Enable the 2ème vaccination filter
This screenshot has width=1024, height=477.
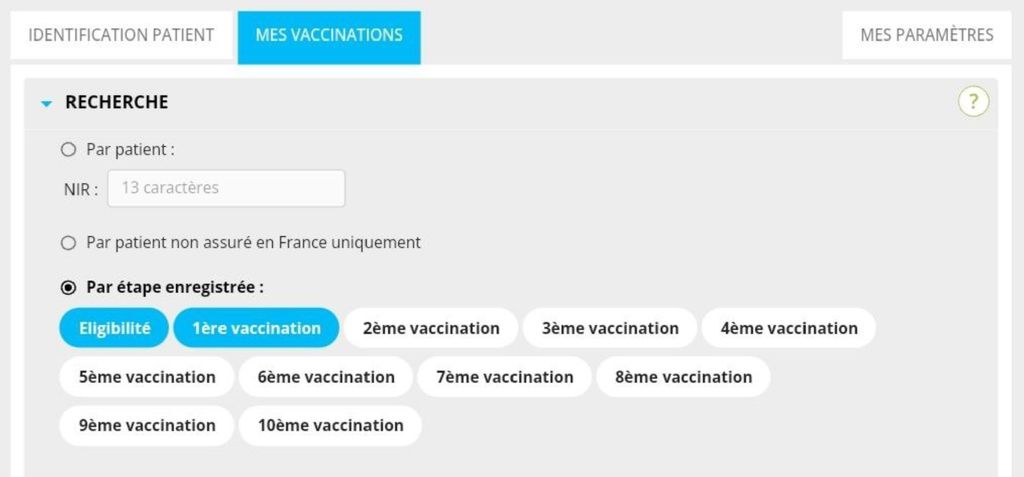click(431, 328)
